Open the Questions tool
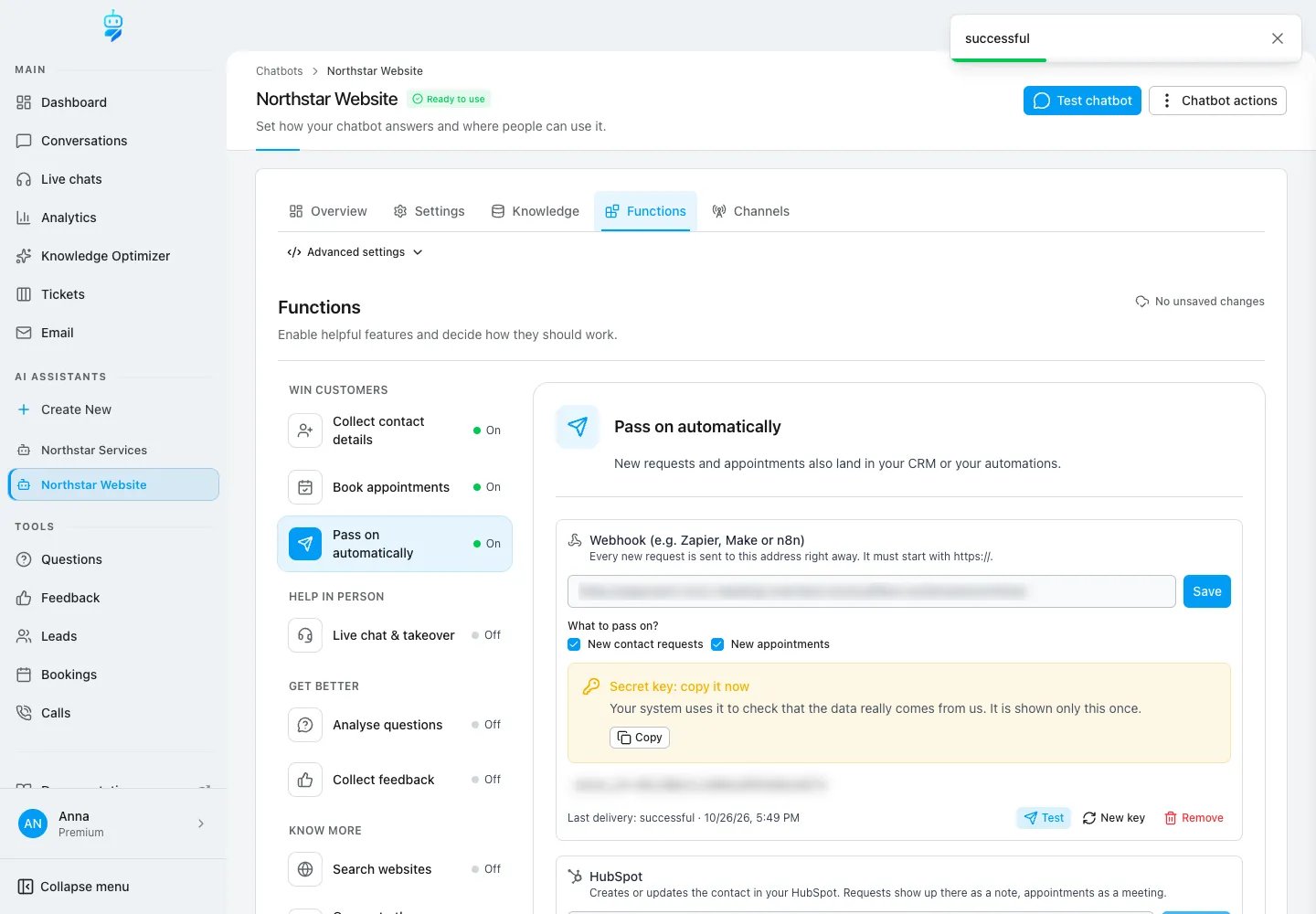The width and height of the screenshot is (1316, 914). (113, 559)
